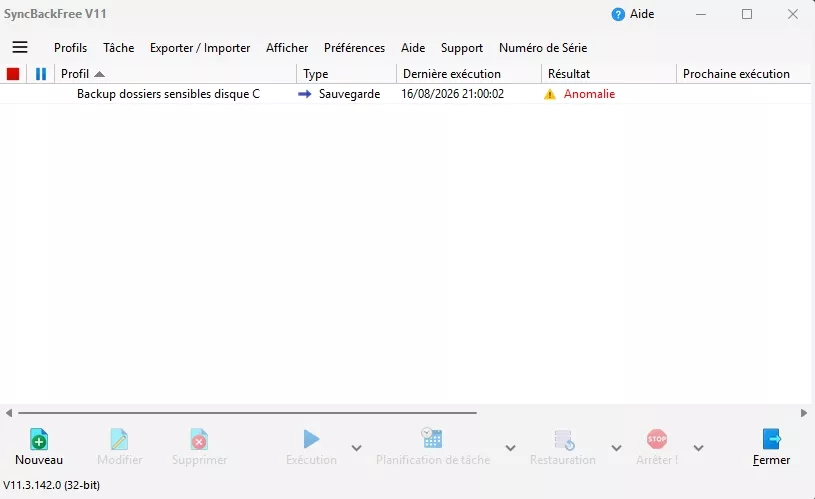This screenshot has height=499, width=815.
Task: Click the Arrêter stop sign icon
Action: pos(657,439)
